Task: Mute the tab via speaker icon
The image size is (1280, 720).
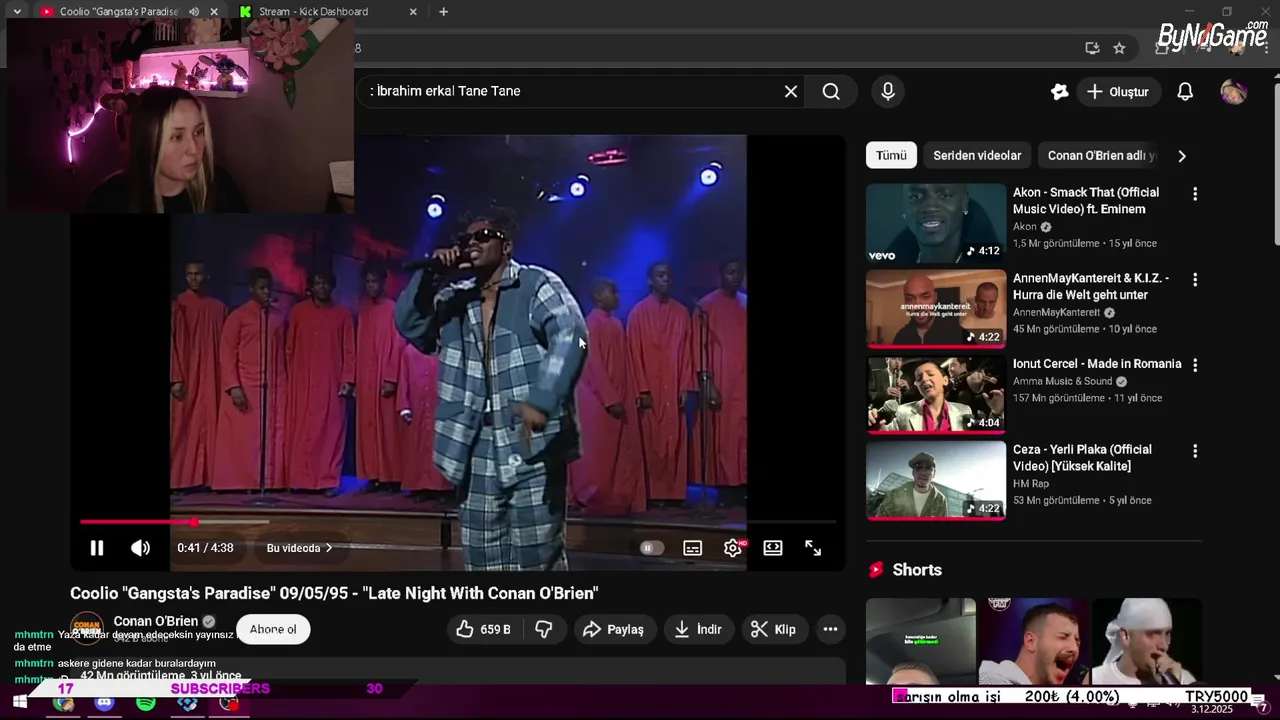Action: pyautogui.click(x=194, y=12)
